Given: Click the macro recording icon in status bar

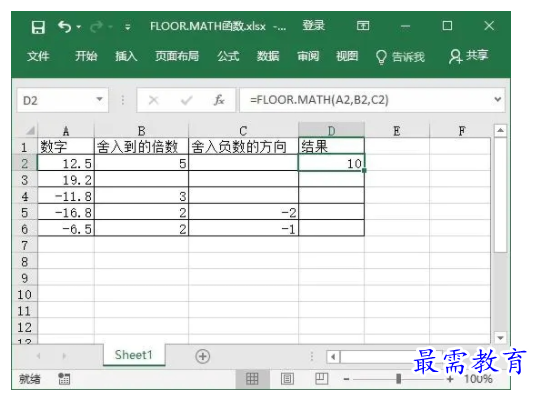Looking at the screenshot, I should (x=64, y=379).
